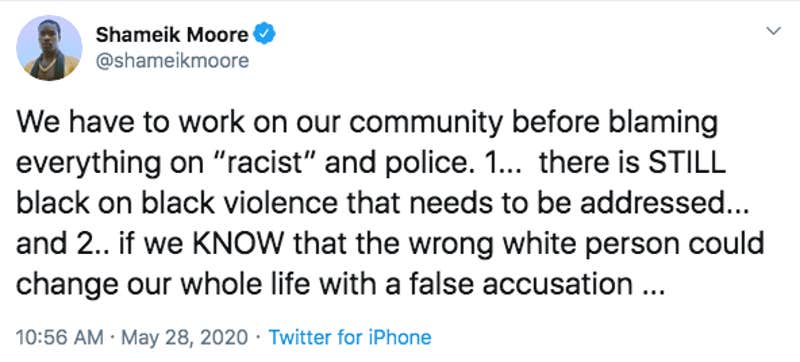Click the word KNOW in the tweet
The height and width of the screenshot is (362, 800).
240,244
